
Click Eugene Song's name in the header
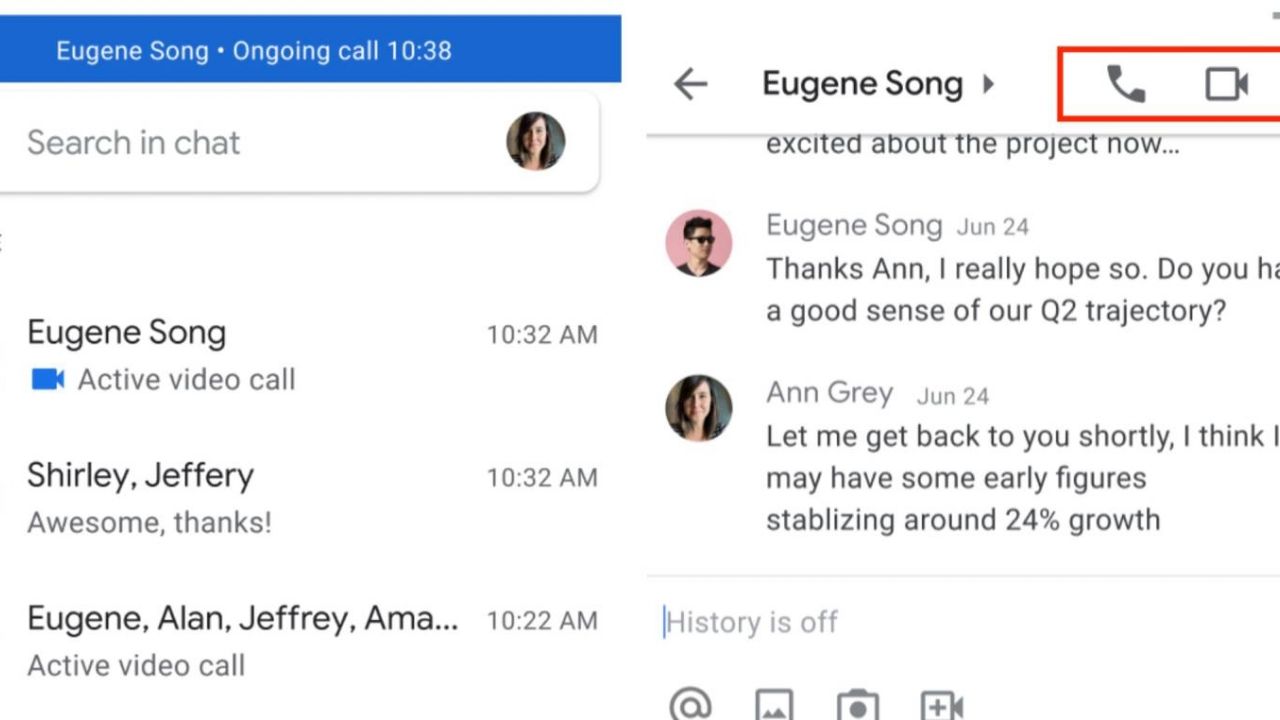[x=862, y=85]
